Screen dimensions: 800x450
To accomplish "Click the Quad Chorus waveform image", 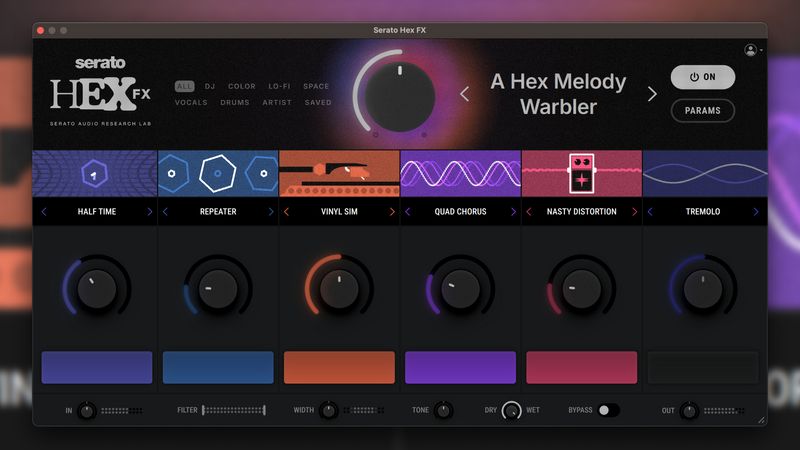I will pos(461,173).
